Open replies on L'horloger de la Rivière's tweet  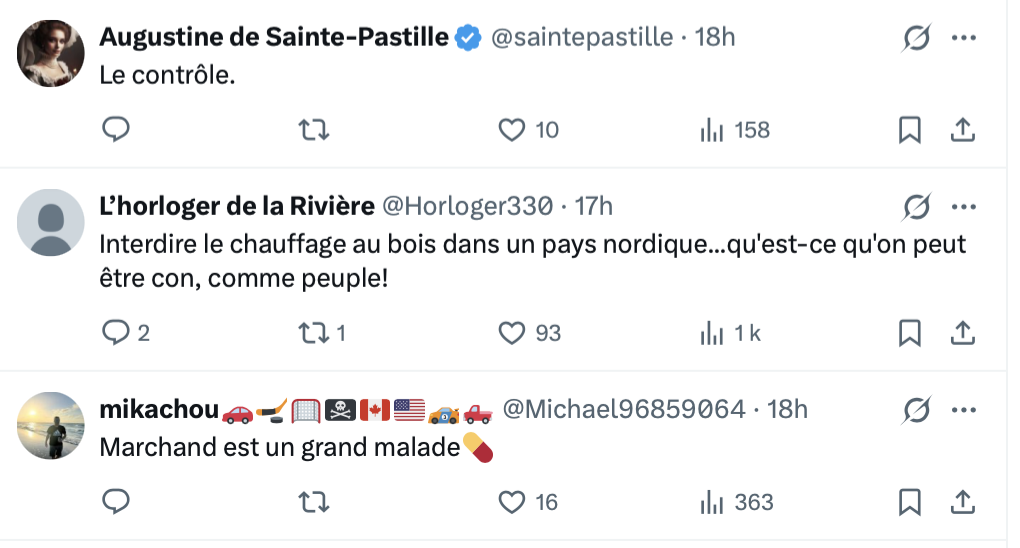pyautogui.click(x=117, y=333)
